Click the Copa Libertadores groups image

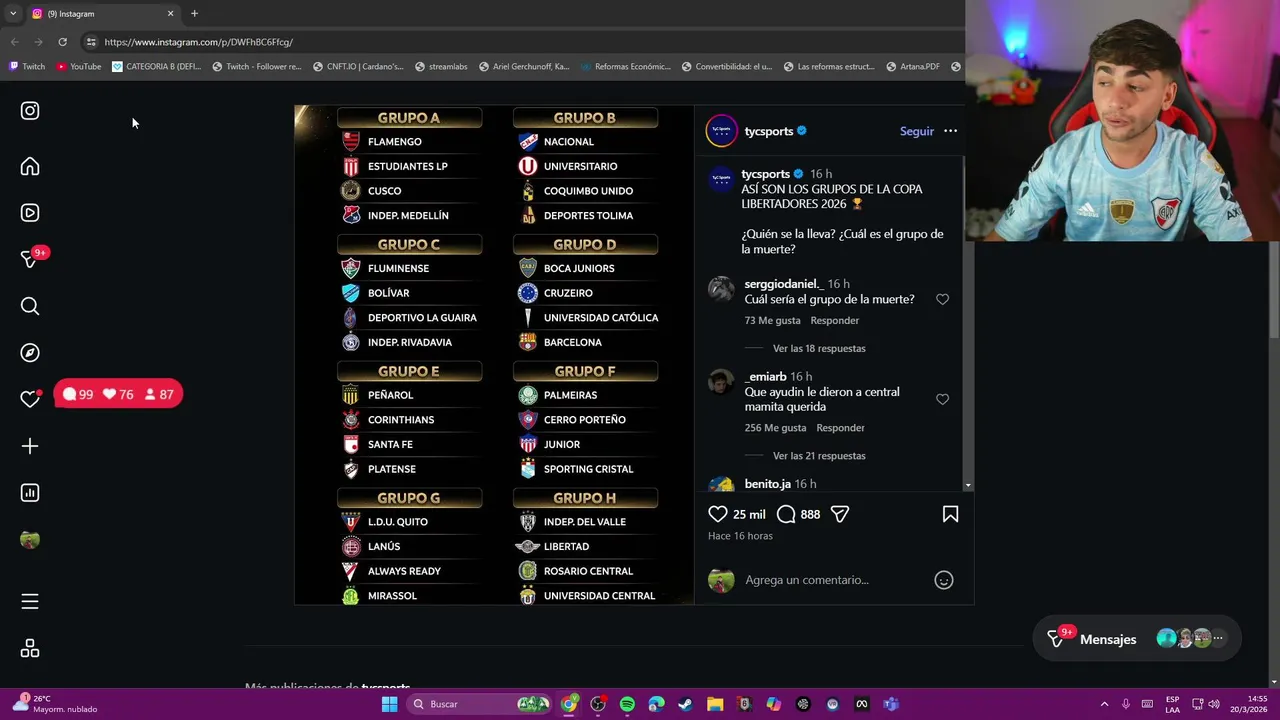tap(494, 354)
